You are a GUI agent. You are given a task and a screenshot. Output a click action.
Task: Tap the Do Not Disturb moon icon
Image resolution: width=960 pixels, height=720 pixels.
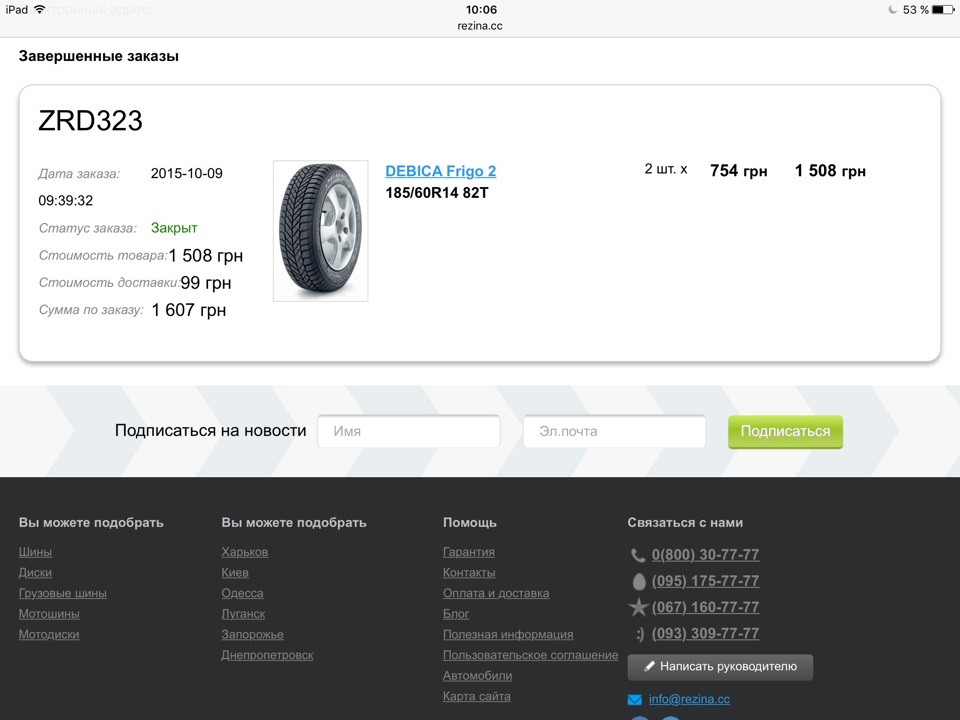pos(893,10)
